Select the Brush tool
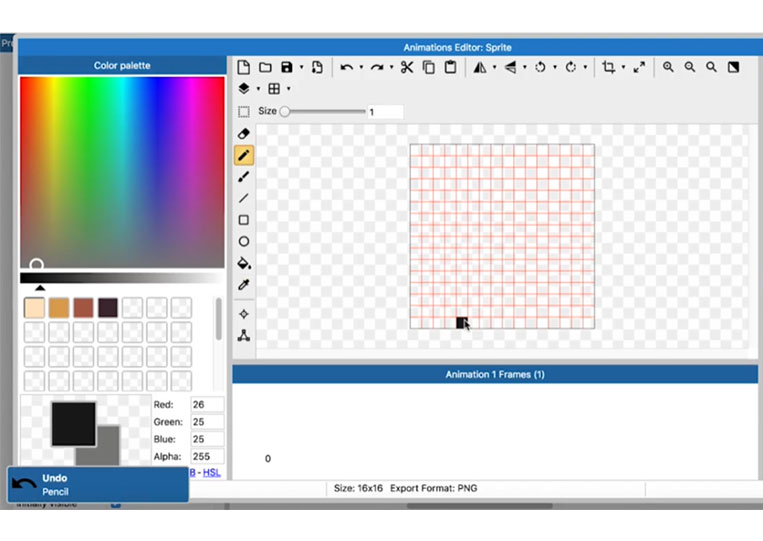The image size is (763, 541). pos(244,177)
